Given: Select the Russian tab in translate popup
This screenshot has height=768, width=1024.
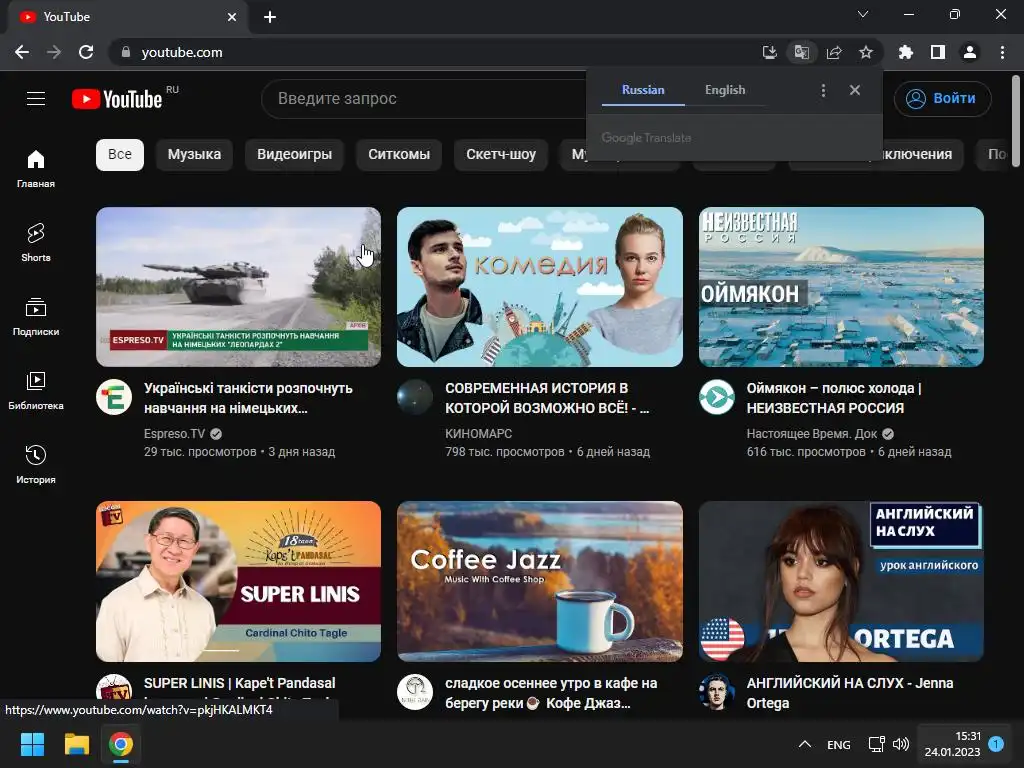Looking at the screenshot, I should pyautogui.click(x=643, y=90).
